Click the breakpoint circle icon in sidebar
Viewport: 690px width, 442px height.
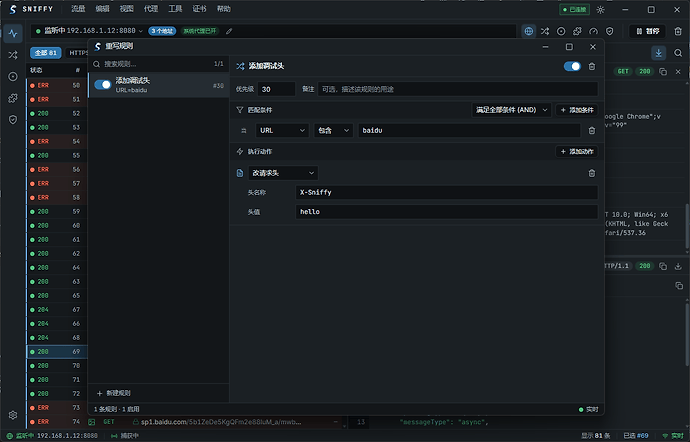(13, 77)
